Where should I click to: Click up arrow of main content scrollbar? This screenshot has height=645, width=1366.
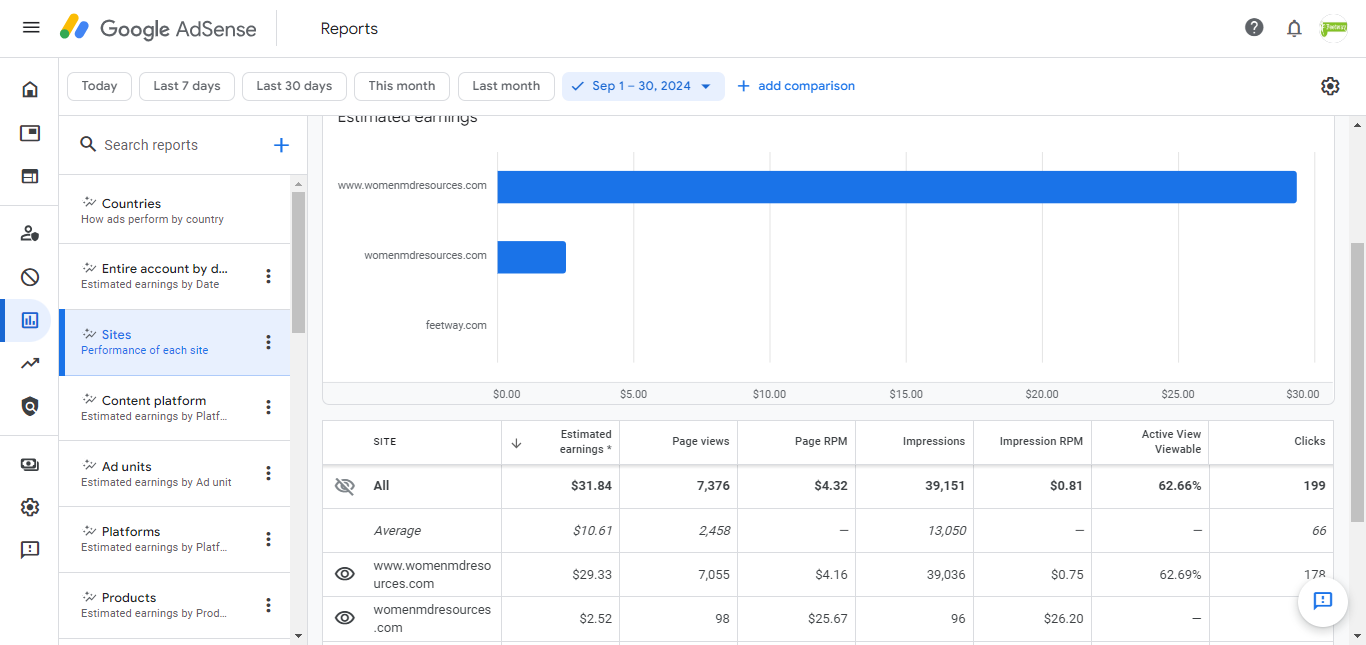coord(1357,125)
